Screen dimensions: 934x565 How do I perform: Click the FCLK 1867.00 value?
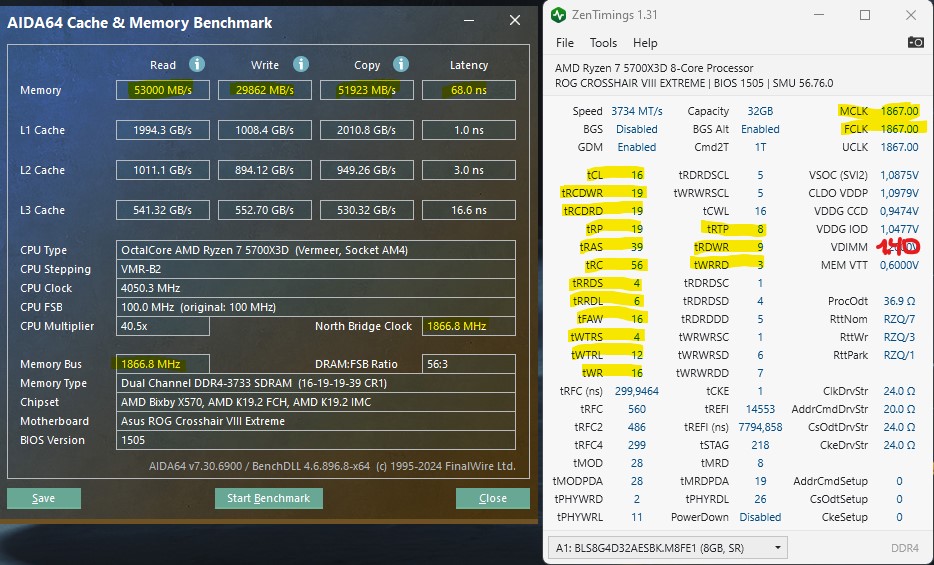899,129
